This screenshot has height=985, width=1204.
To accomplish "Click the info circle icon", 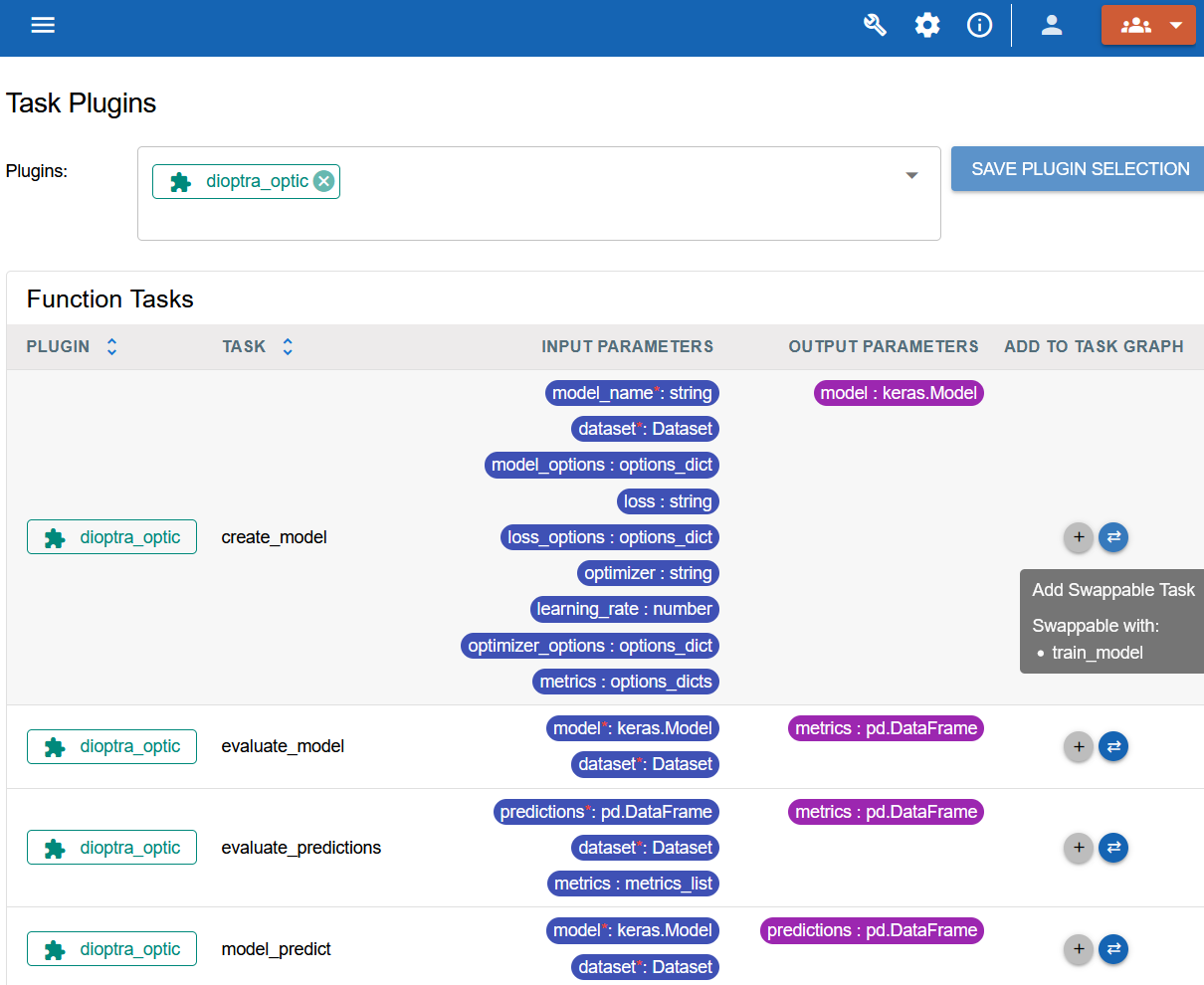I will tap(980, 25).
